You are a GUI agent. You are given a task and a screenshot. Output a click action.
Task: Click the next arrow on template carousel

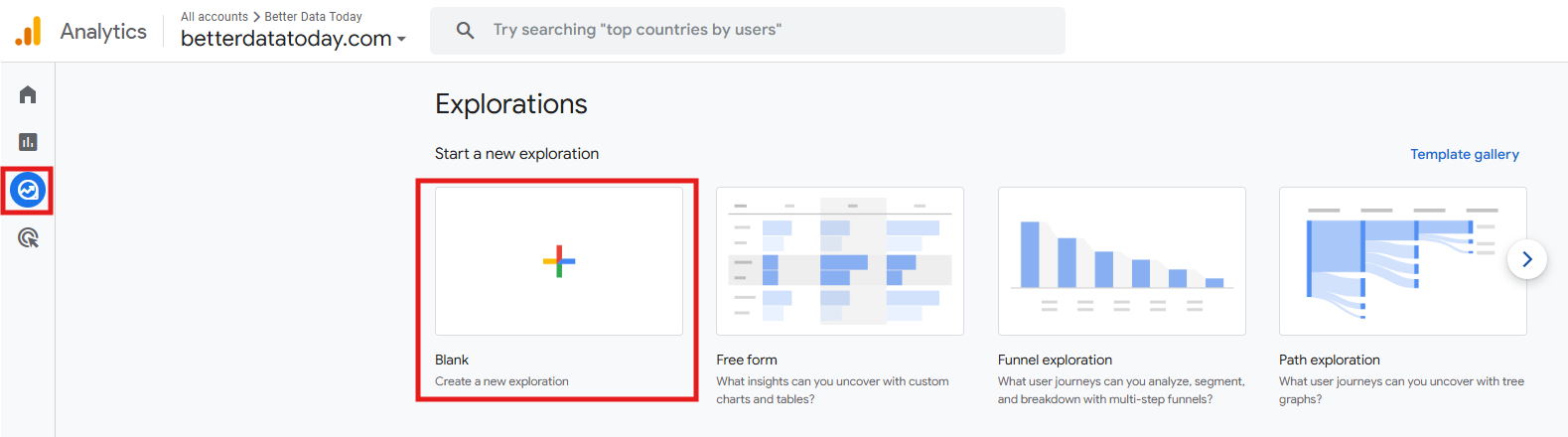[1527, 259]
